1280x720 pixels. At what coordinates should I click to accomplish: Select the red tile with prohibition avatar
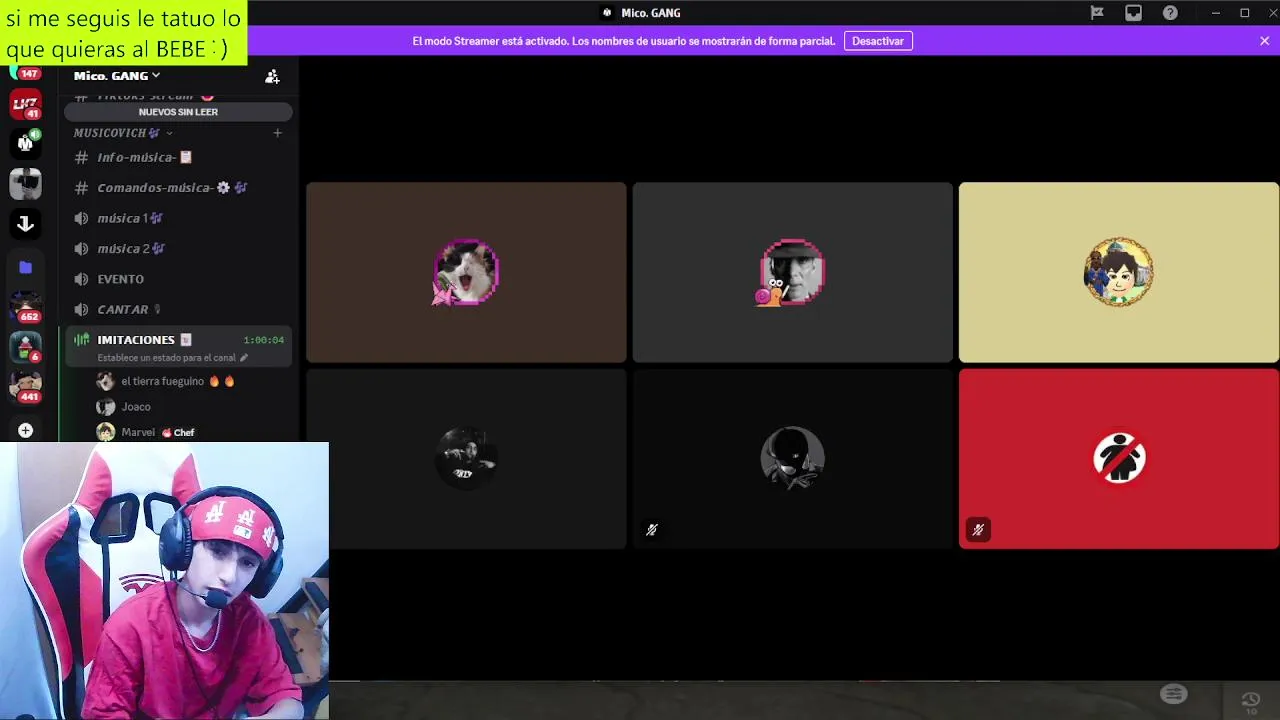[x=1118, y=459]
